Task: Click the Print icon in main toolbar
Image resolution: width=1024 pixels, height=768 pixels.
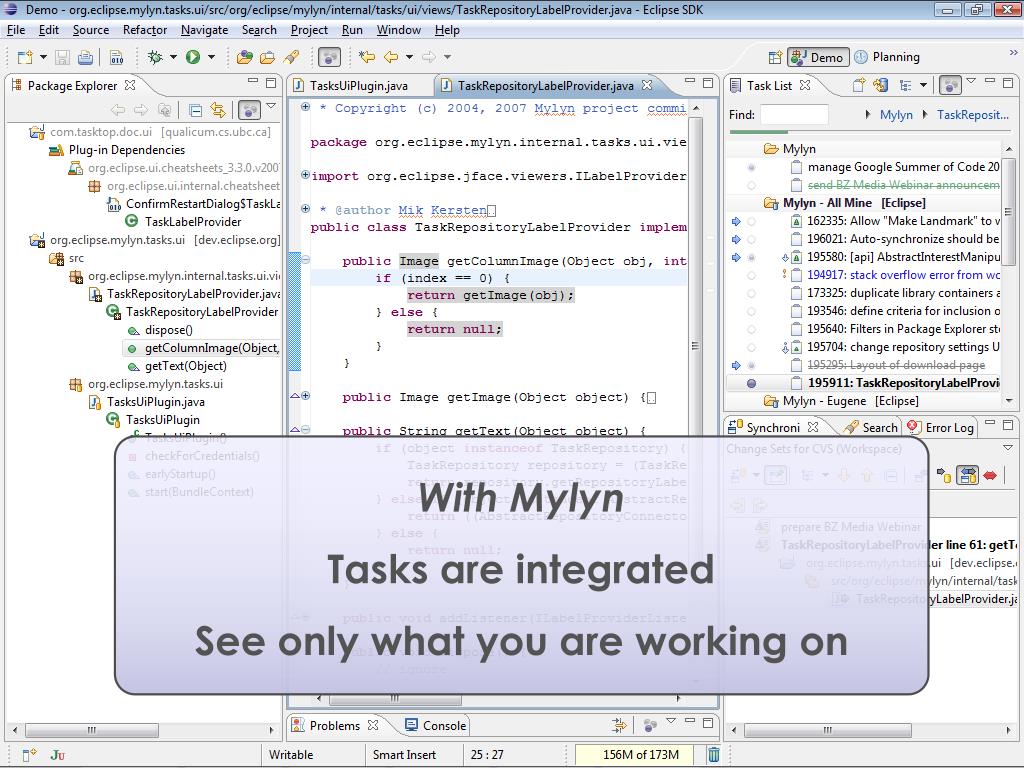Action: [x=86, y=57]
